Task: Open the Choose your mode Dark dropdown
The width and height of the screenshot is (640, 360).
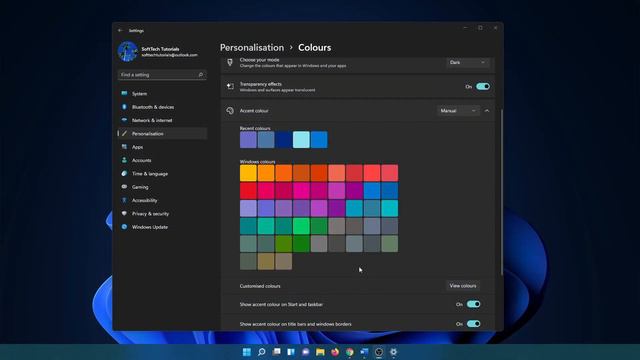Action: (x=467, y=62)
